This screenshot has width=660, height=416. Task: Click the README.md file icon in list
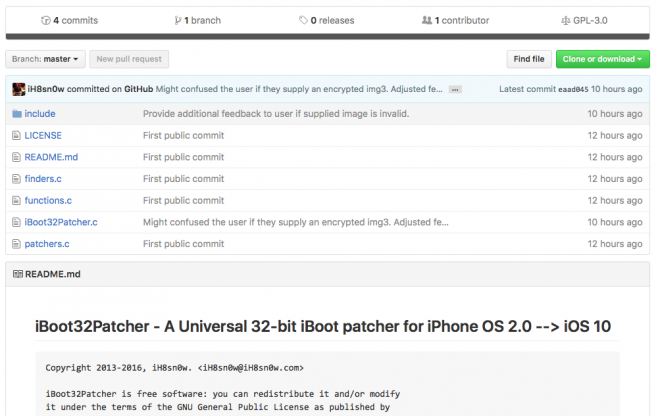point(16,157)
